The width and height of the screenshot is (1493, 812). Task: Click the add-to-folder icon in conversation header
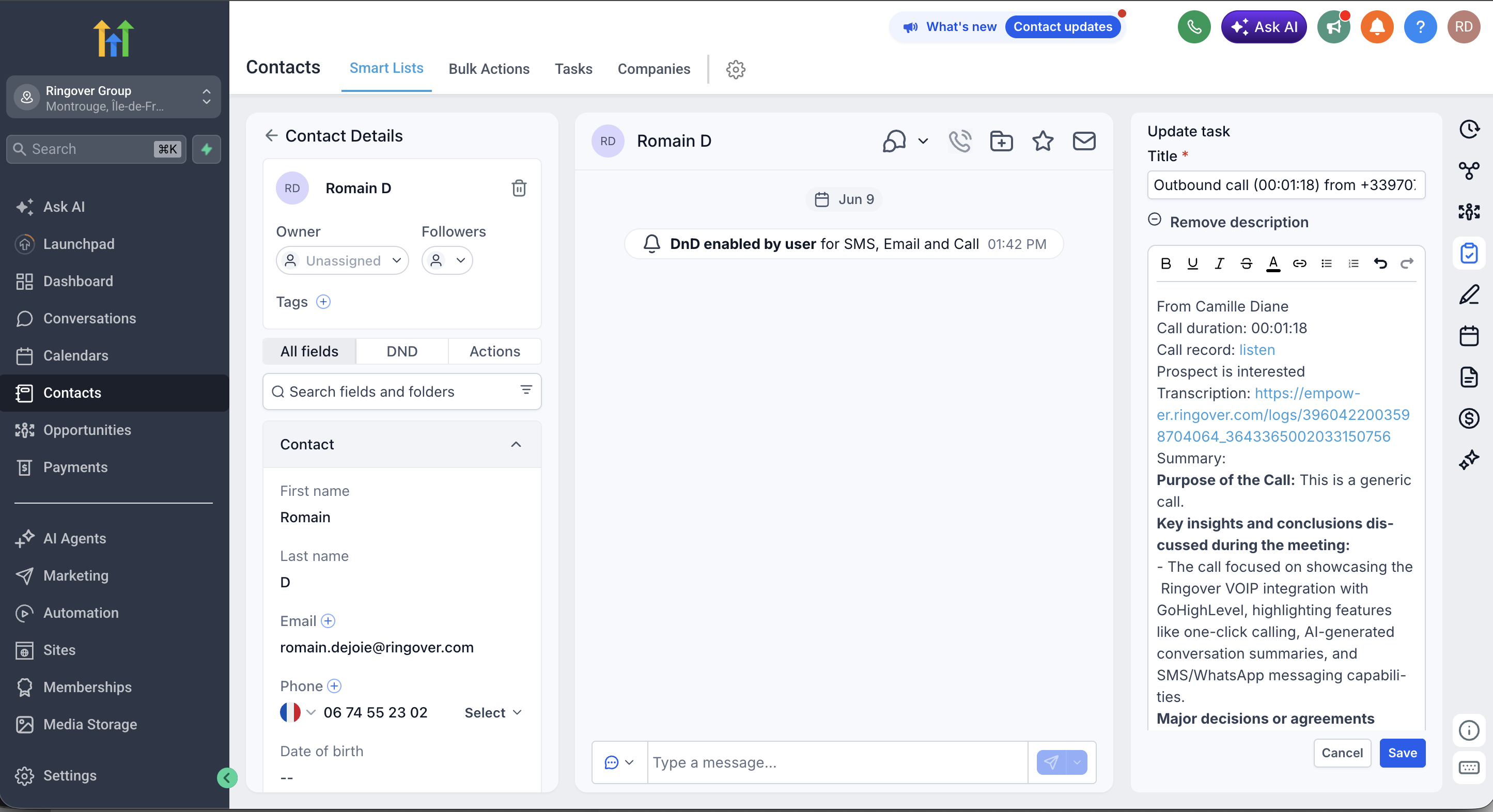click(x=1001, y=141)
